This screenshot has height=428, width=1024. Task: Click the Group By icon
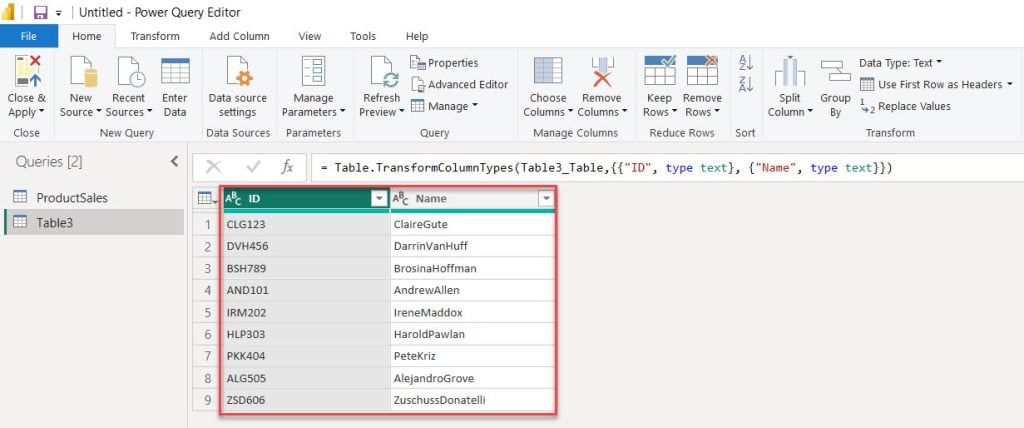click(835, 71)
